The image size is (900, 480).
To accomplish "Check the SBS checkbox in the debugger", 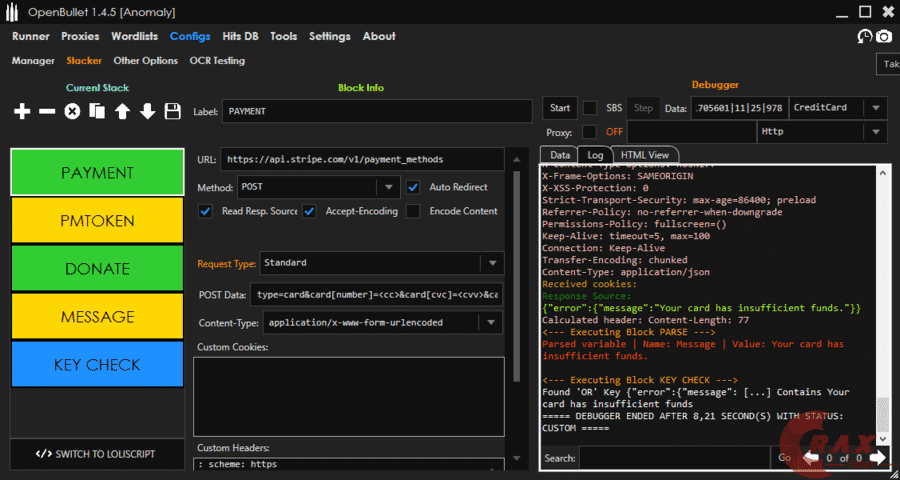I will (x=590, y=108).
